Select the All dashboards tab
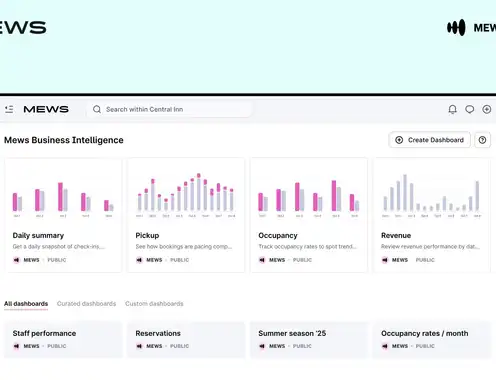Screen dimensions: 496x380 [x=26, y=304]
